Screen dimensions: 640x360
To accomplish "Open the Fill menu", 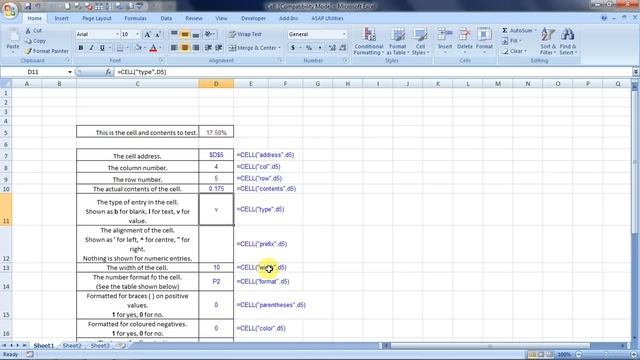I will coord(511,41).
